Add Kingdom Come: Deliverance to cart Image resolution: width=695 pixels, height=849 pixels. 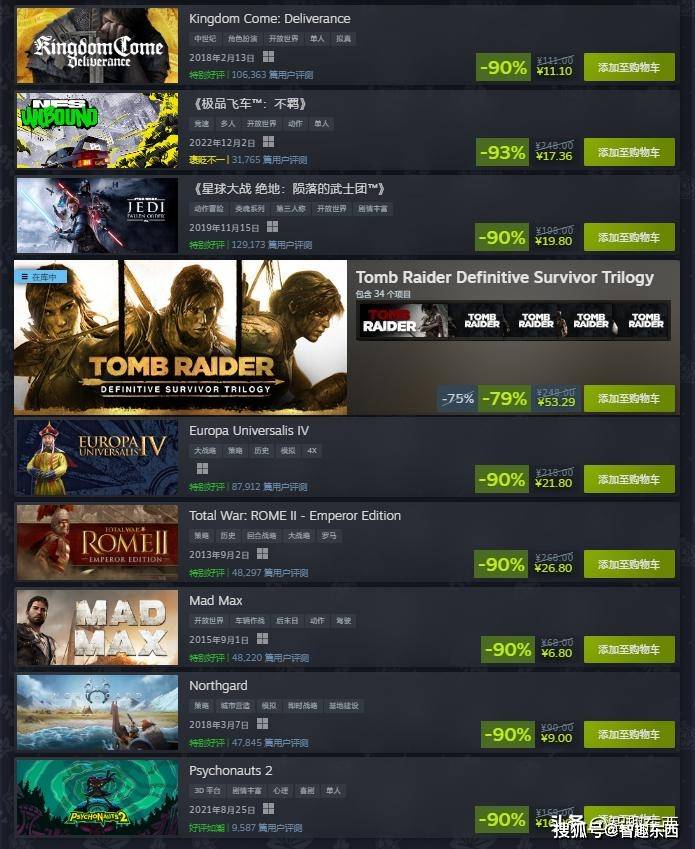click(629, 67)
